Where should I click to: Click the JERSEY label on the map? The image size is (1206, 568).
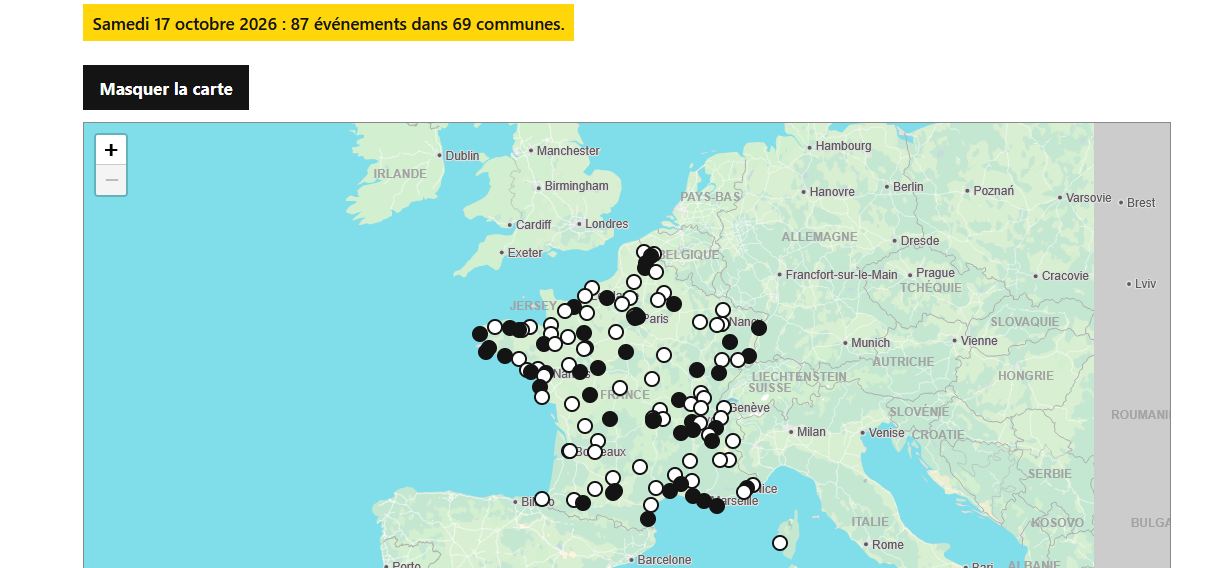(533, 306)
